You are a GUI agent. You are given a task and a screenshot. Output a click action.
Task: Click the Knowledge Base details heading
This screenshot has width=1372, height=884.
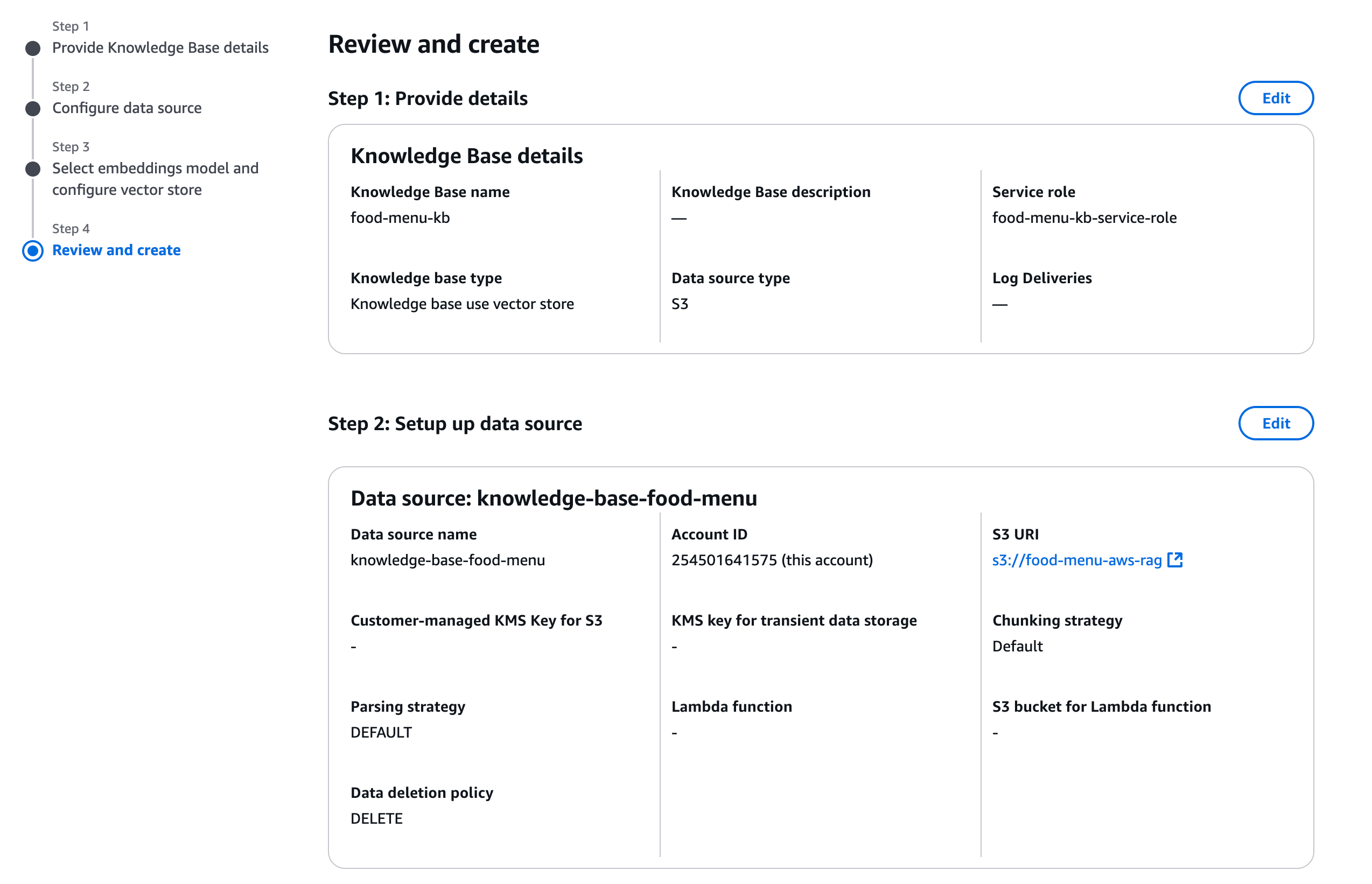466,156
